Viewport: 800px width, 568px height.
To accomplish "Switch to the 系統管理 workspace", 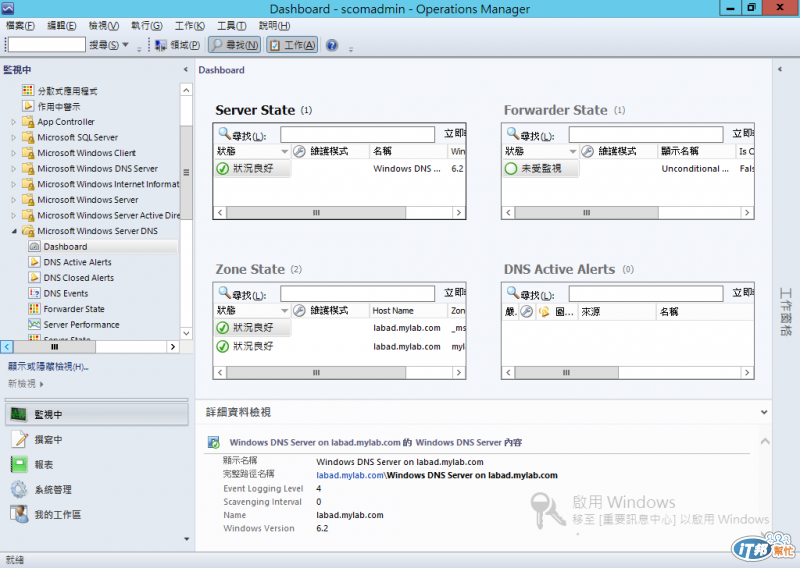I will pos(96,489).
